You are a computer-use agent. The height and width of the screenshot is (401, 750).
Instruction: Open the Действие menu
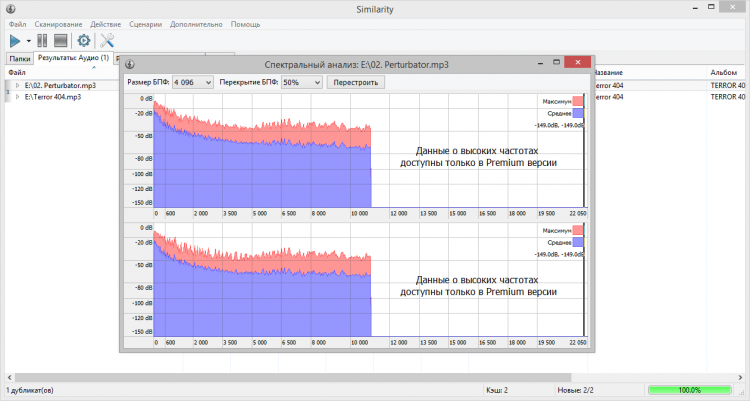pos(106,24)
